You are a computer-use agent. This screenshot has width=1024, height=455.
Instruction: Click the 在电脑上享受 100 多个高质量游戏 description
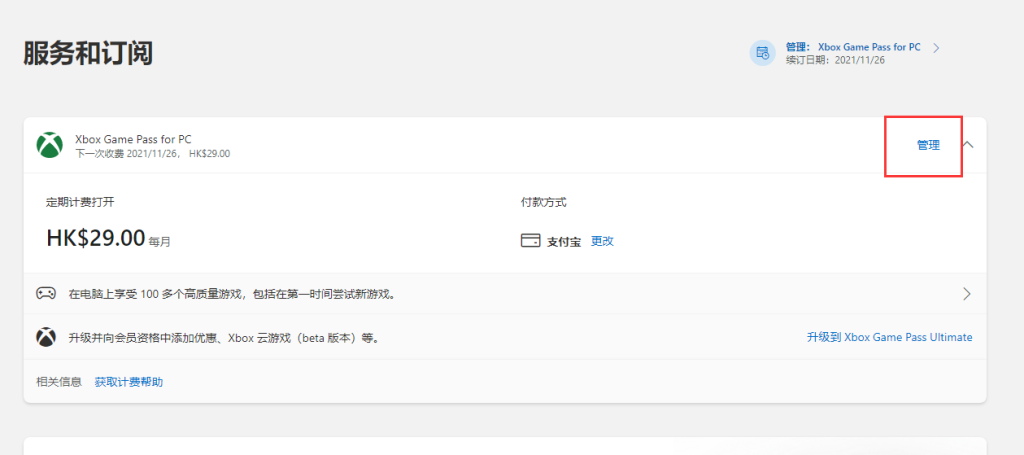232,294
